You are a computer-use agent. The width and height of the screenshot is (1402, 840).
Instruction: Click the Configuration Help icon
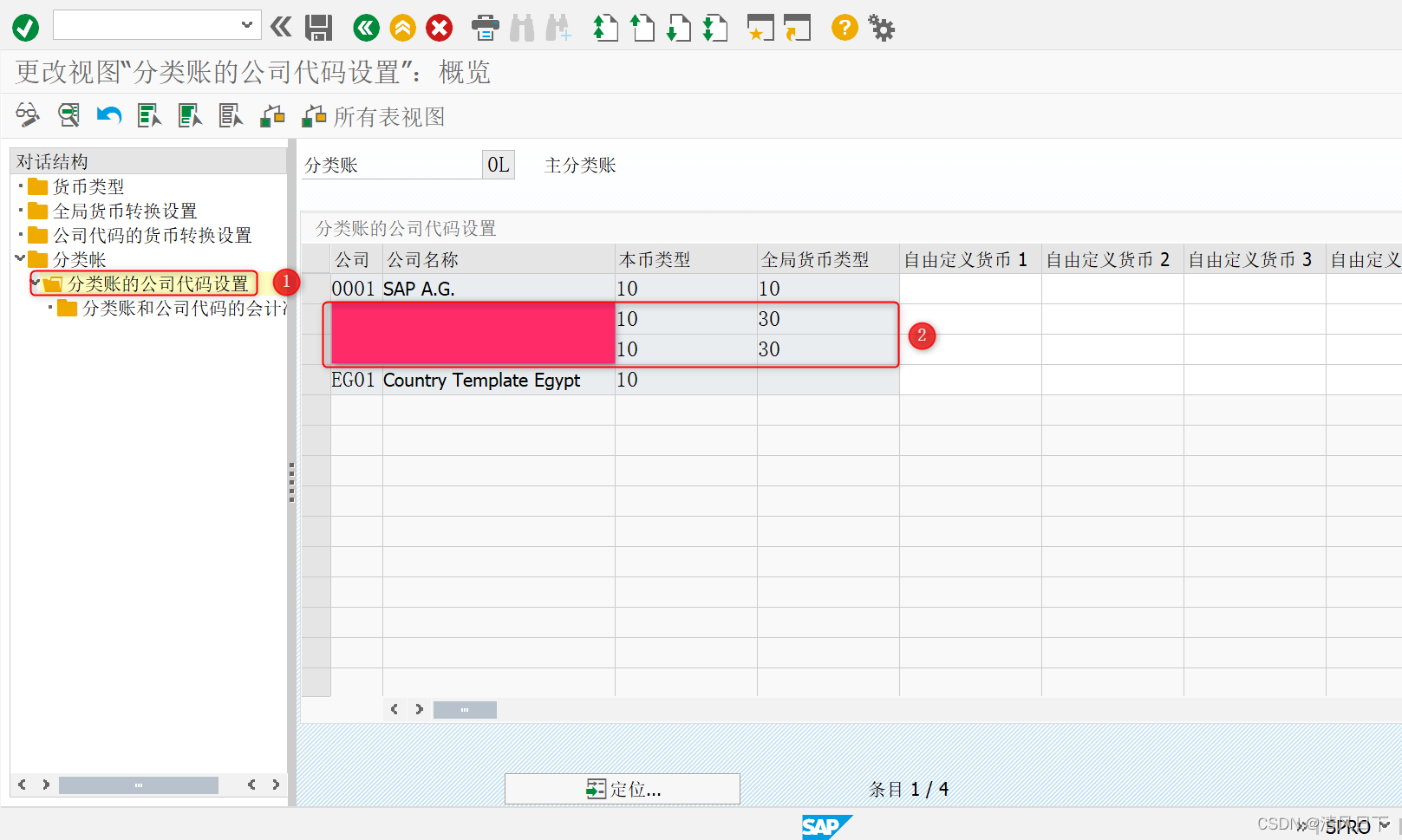click(272, 115)
